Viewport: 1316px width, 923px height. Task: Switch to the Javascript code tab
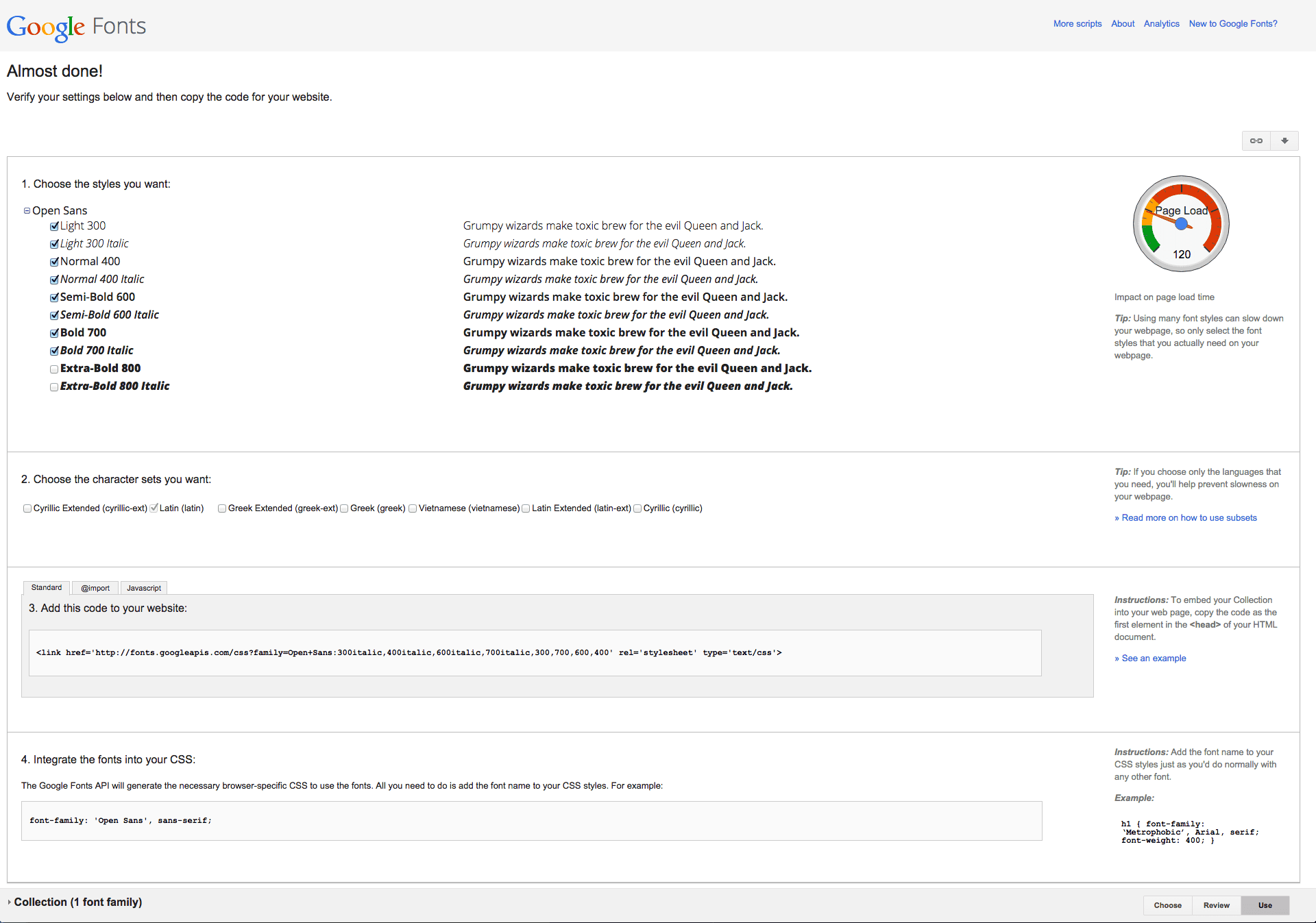(x=144, y=588)
